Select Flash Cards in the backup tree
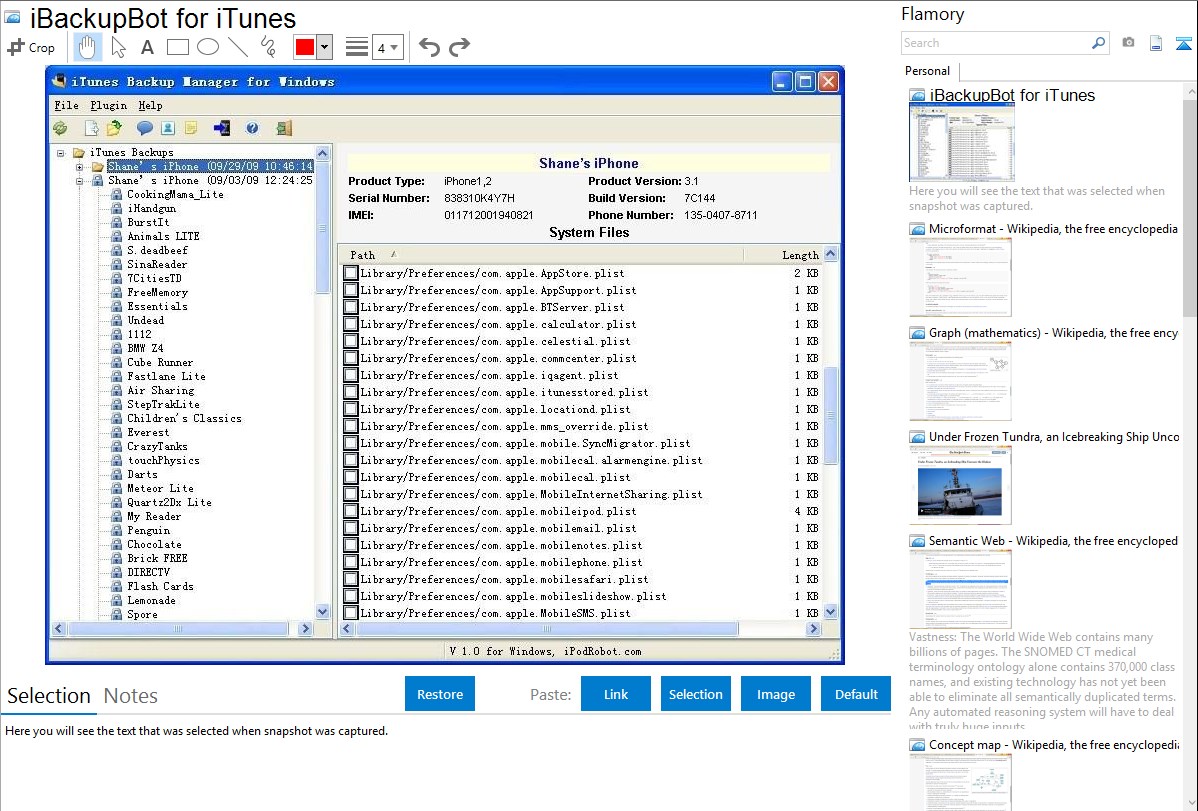The height and width of the screenshot is (811, 1198). [160, 586]
